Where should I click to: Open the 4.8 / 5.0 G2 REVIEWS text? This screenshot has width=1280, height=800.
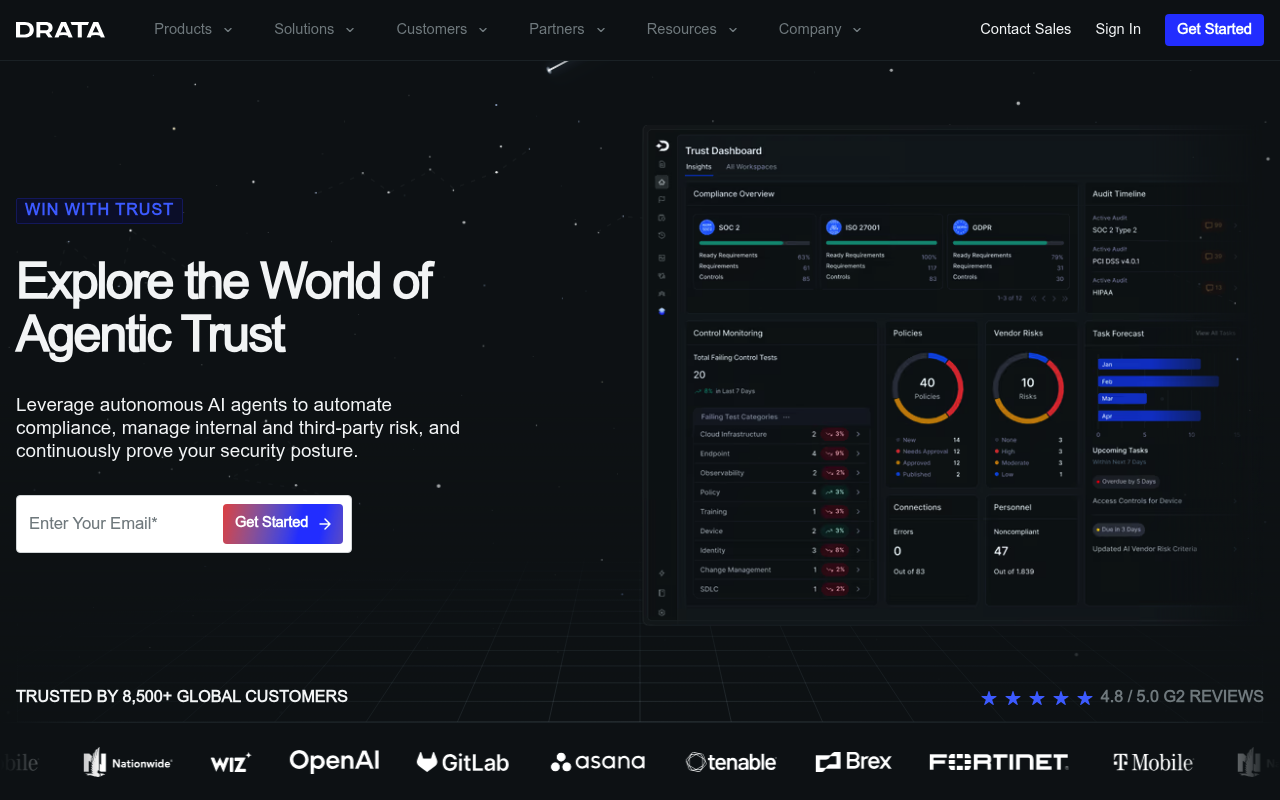pos(1182,697)
